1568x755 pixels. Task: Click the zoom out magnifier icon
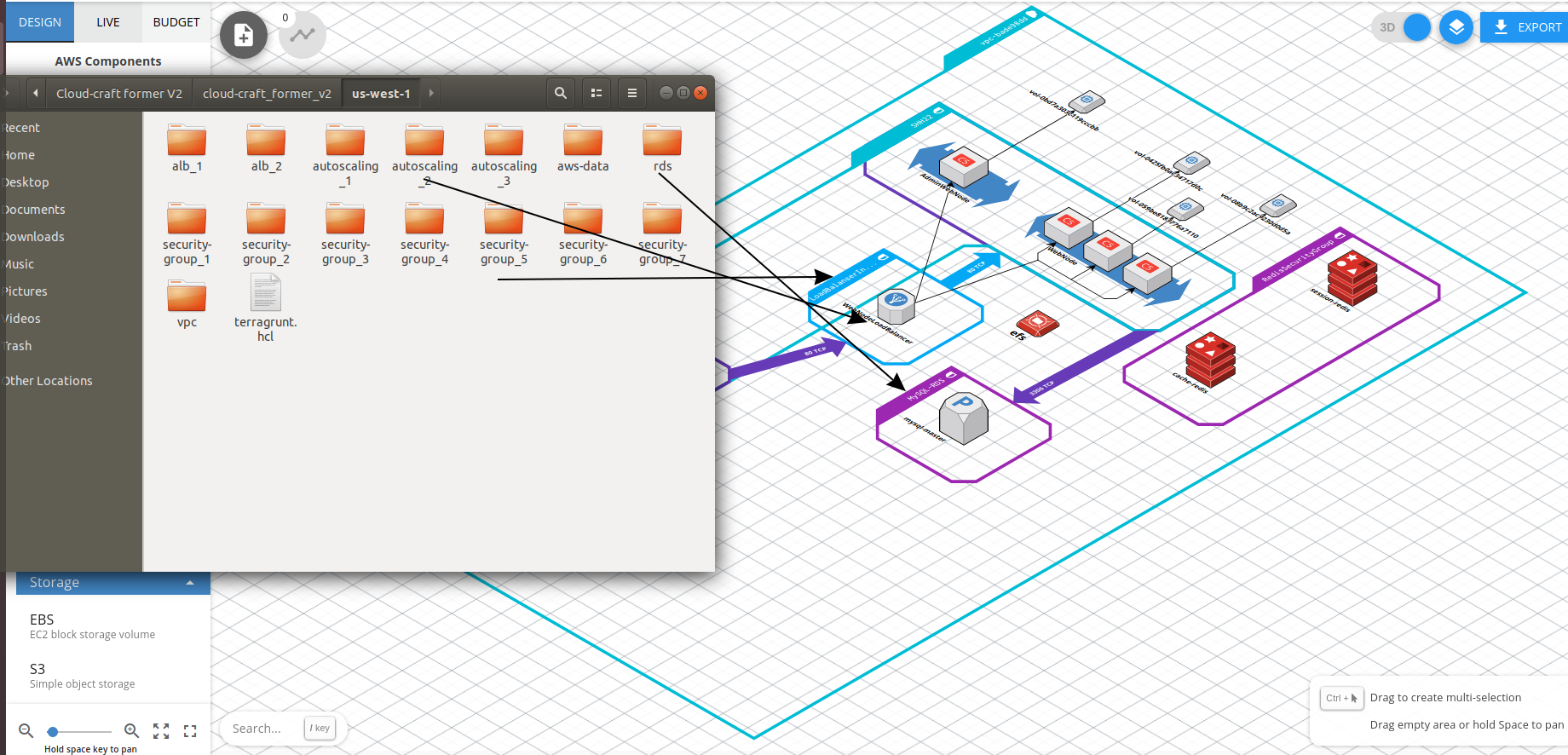[x=26, y=730]
